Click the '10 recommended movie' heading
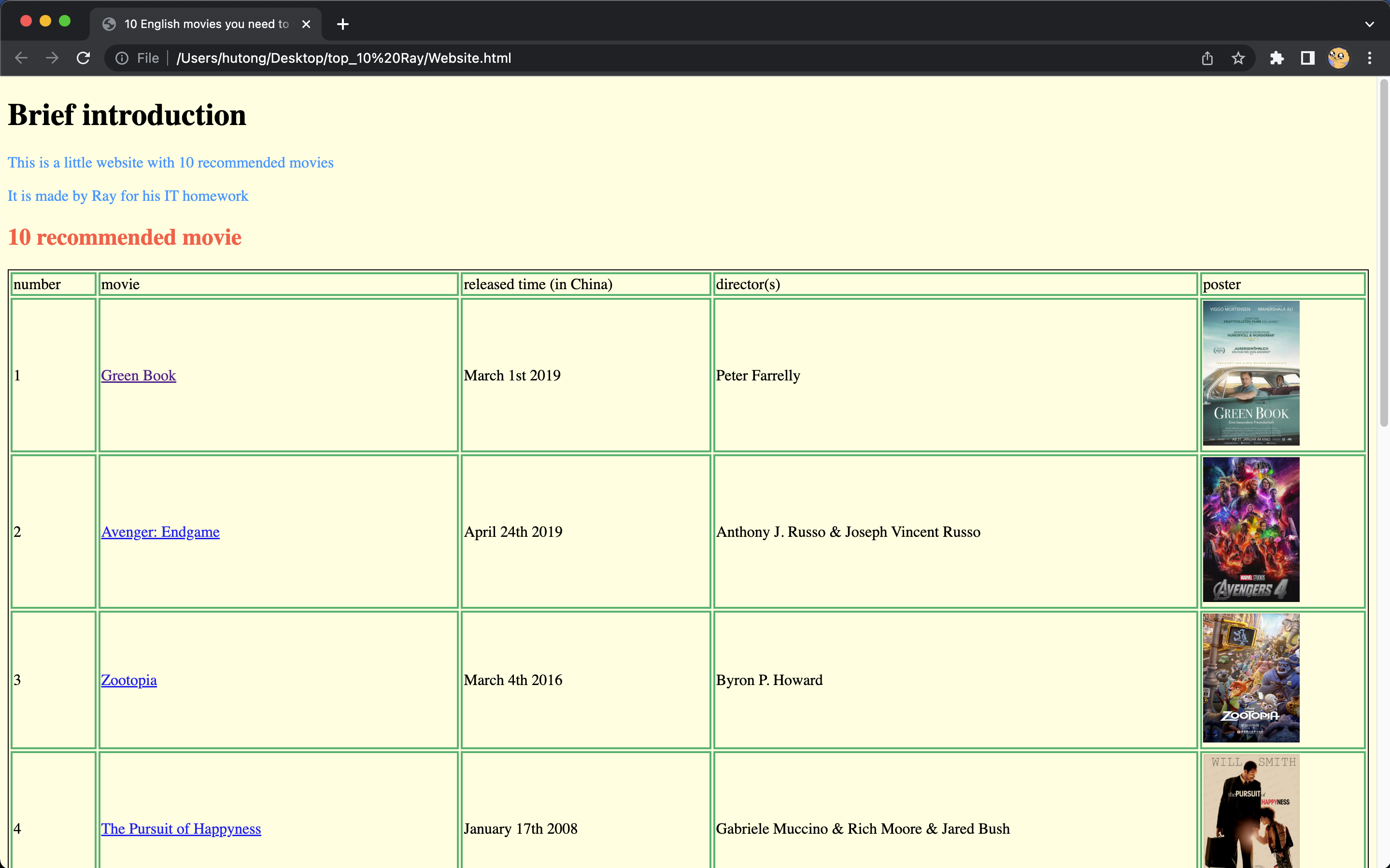 tap(125, 238)
